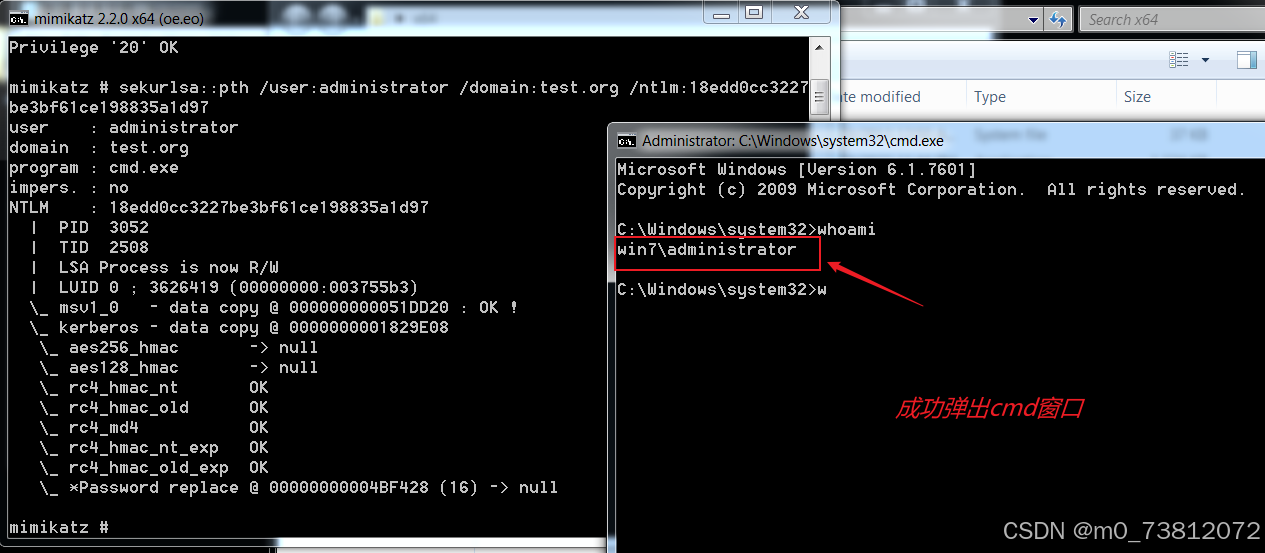Click the "domain : test.org" line

[x=99, y=148]
